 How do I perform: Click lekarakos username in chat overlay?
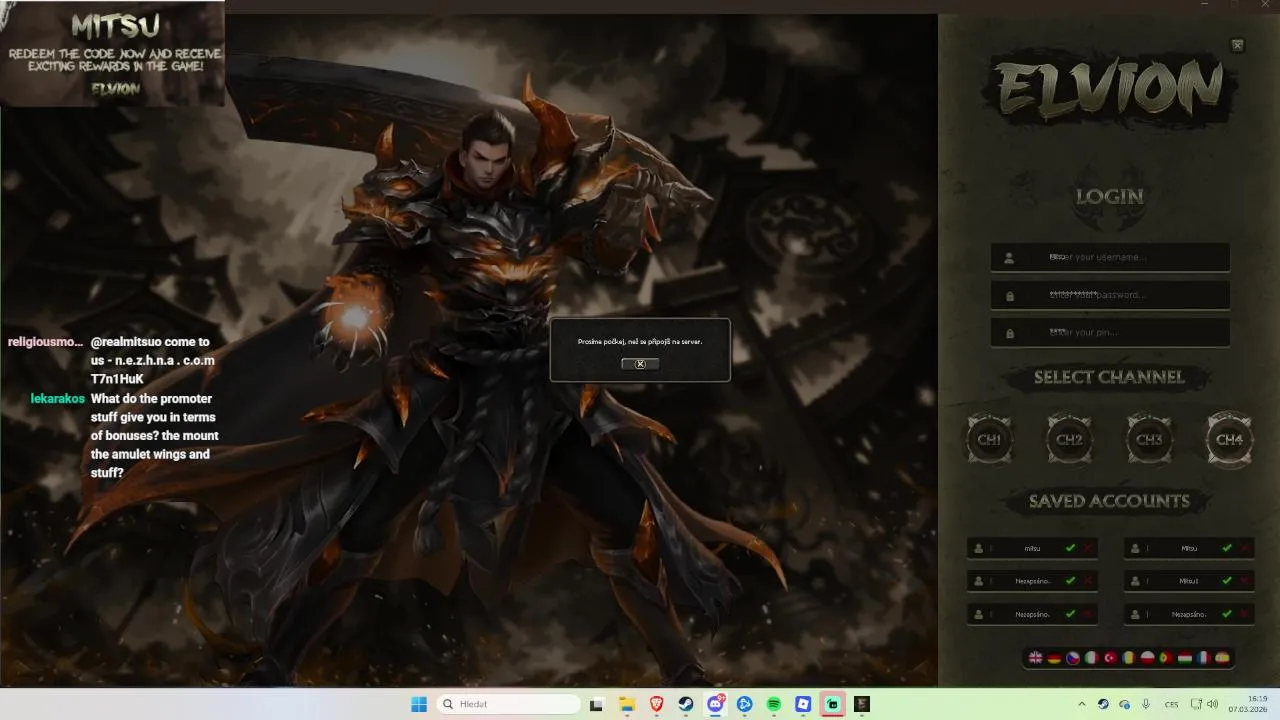[x=58, y=399]
